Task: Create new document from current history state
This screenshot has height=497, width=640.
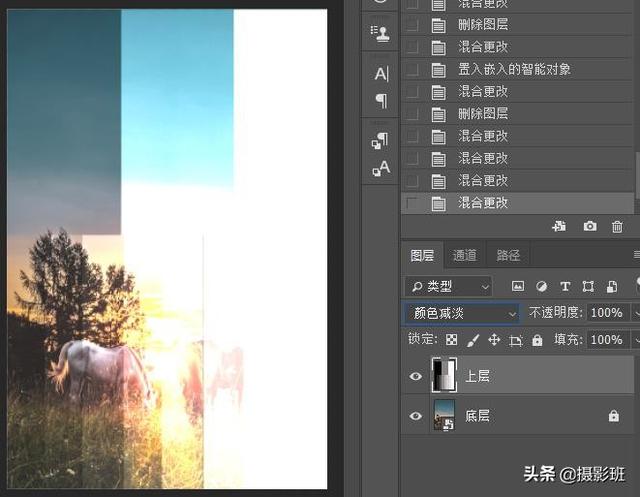Action: click(x=559, y=226)
